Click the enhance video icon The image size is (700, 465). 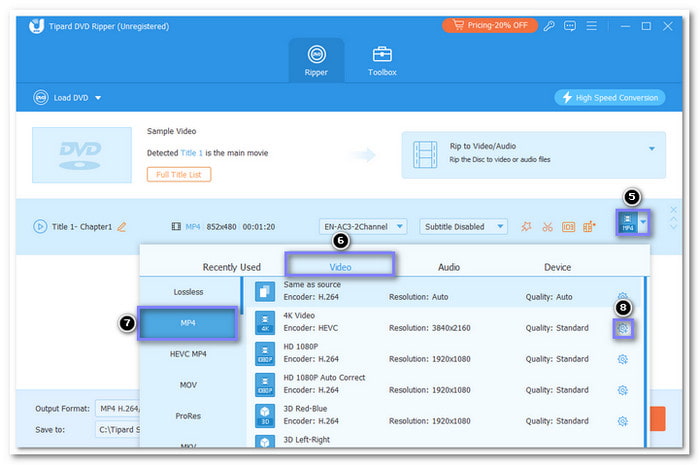click(x=589, y=227)
